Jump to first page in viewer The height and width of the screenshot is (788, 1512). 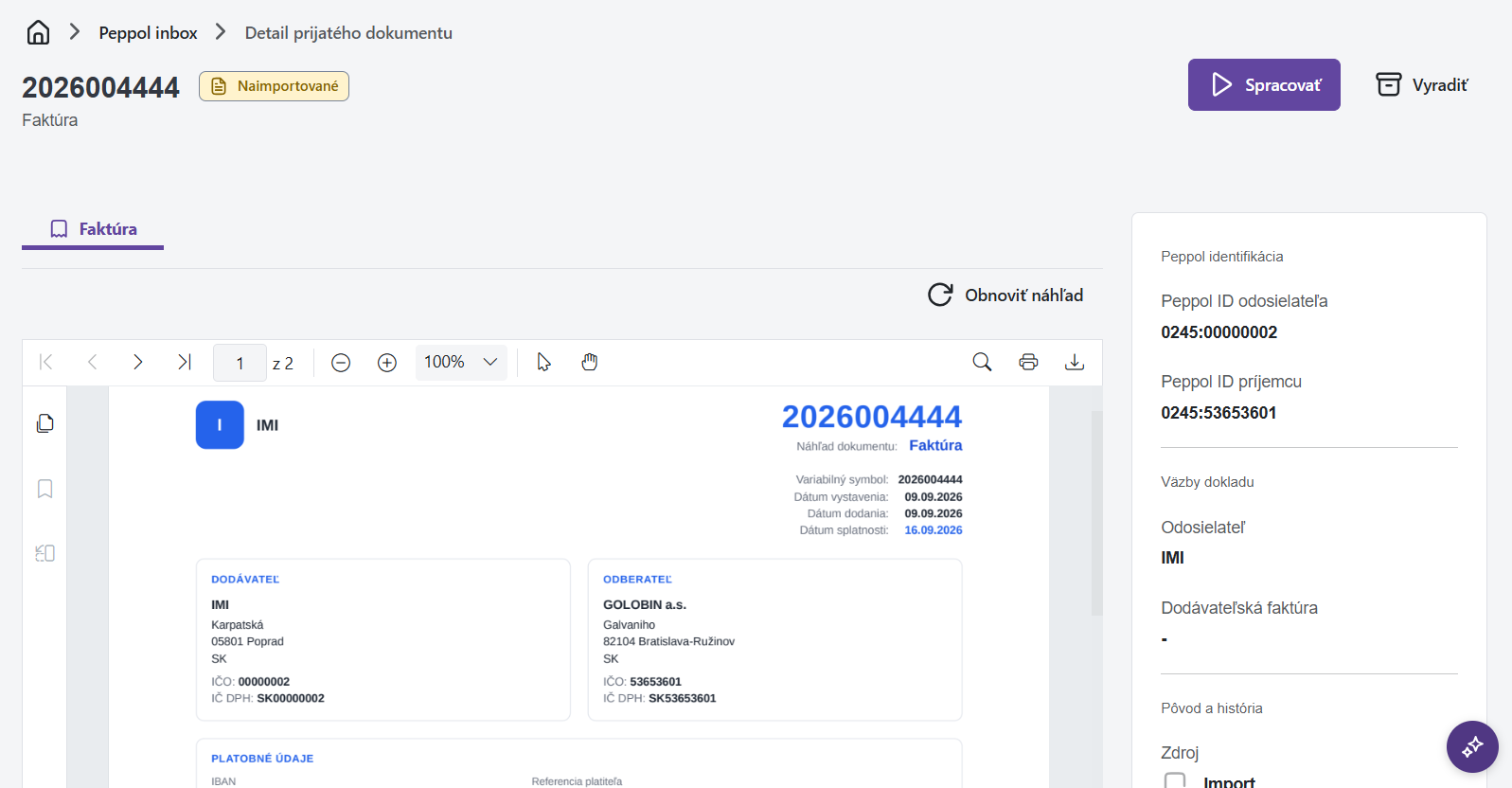click(x=46, y=362)
